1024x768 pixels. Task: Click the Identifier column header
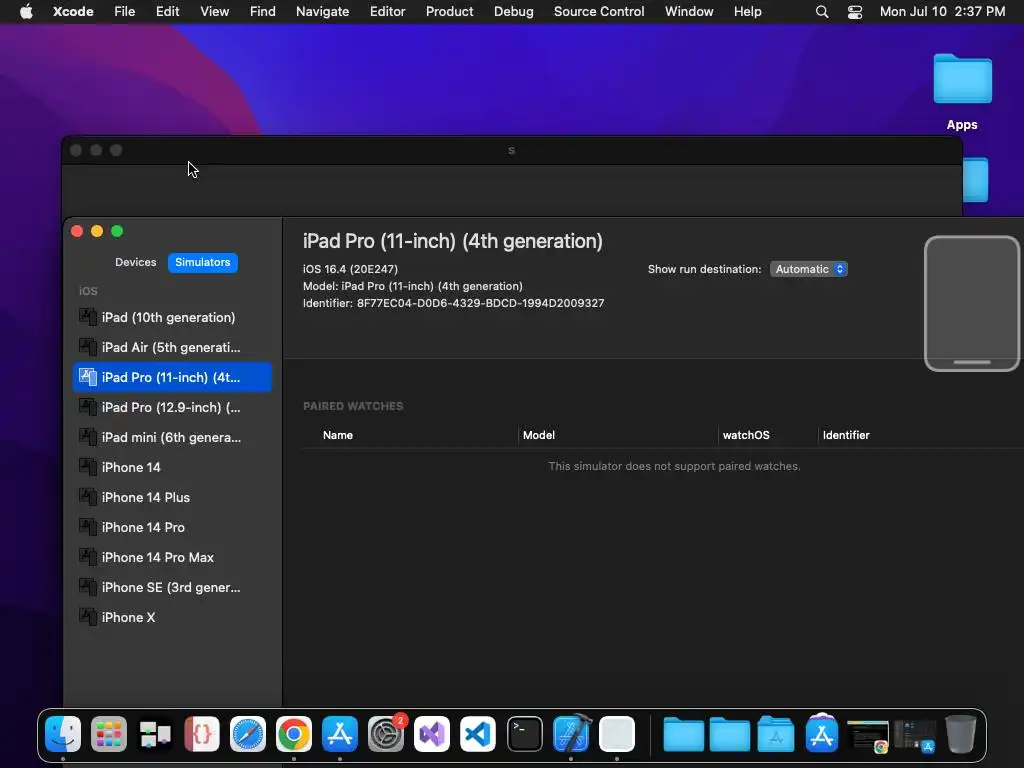(x=846, y=435)
